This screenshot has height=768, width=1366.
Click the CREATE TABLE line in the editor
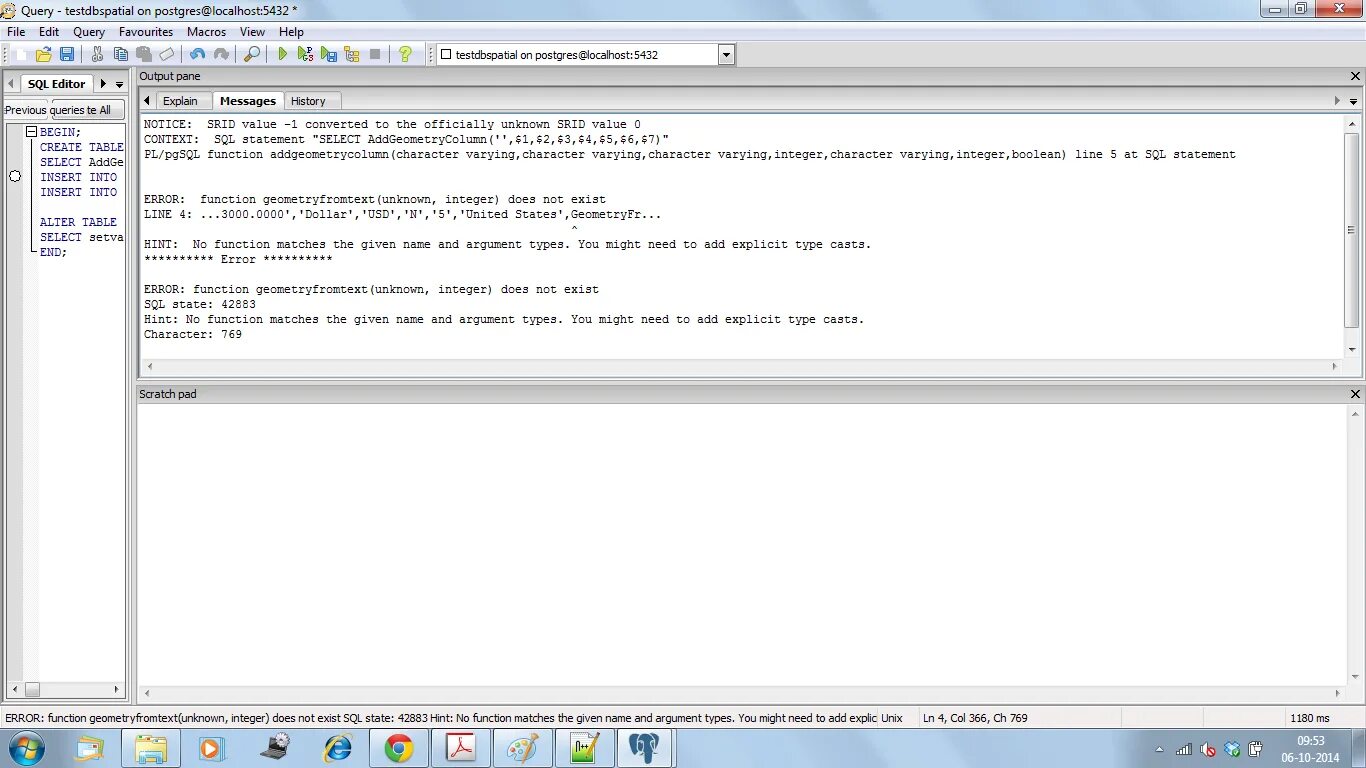(x=81, y=147)
